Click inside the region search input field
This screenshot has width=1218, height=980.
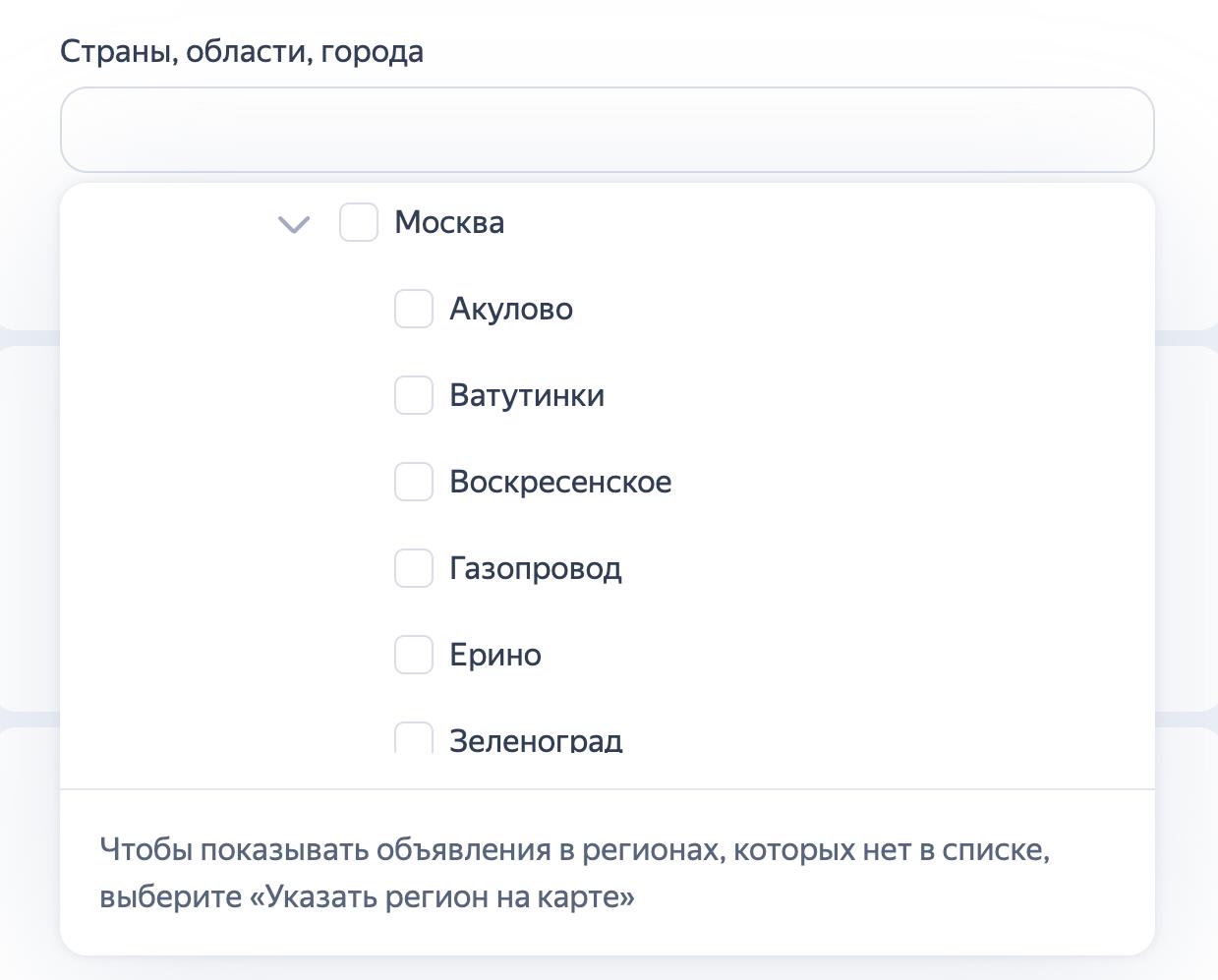tap(607, 129)
